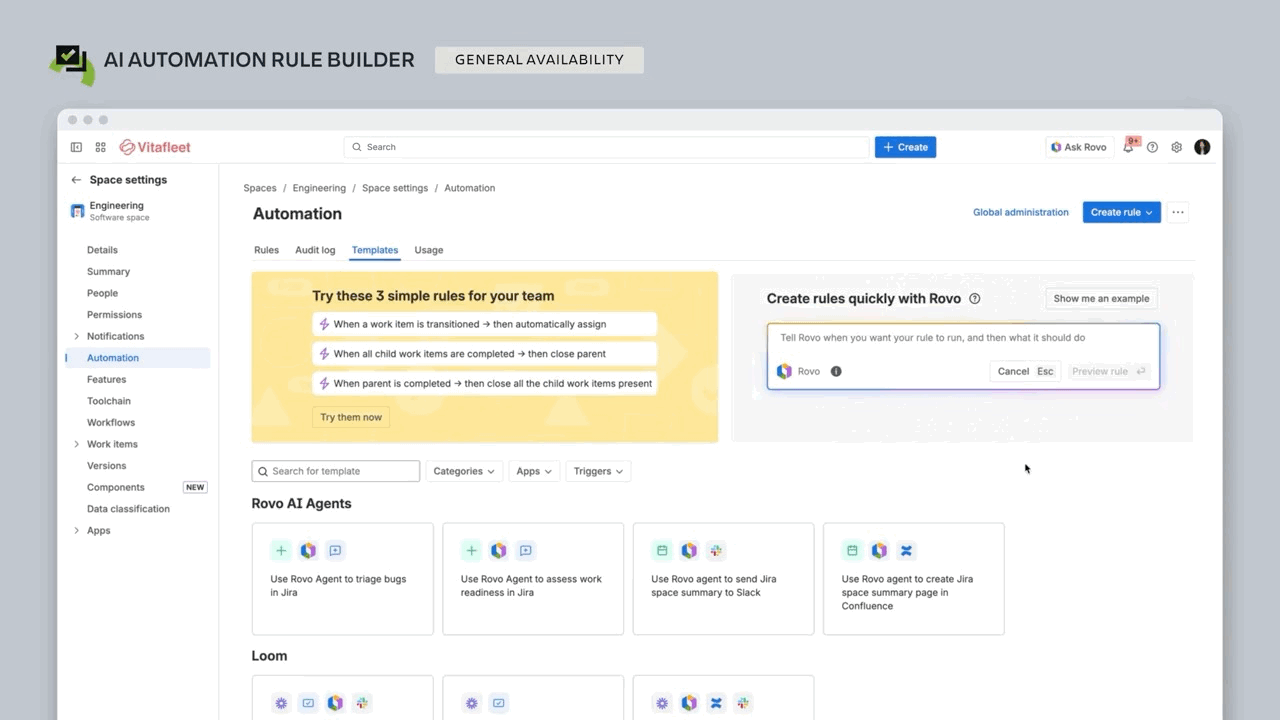Open the Apps filter dropdown
This screenshot has width=1280, height=720.
pos(535,471)
